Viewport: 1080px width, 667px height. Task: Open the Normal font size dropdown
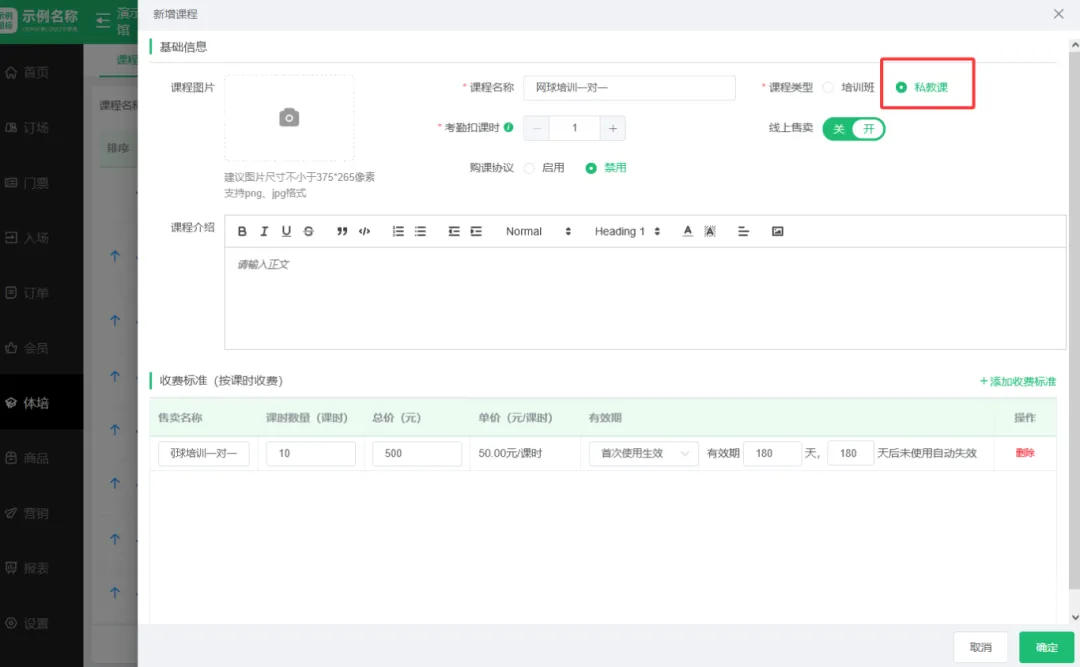click(x=538, y=231)
